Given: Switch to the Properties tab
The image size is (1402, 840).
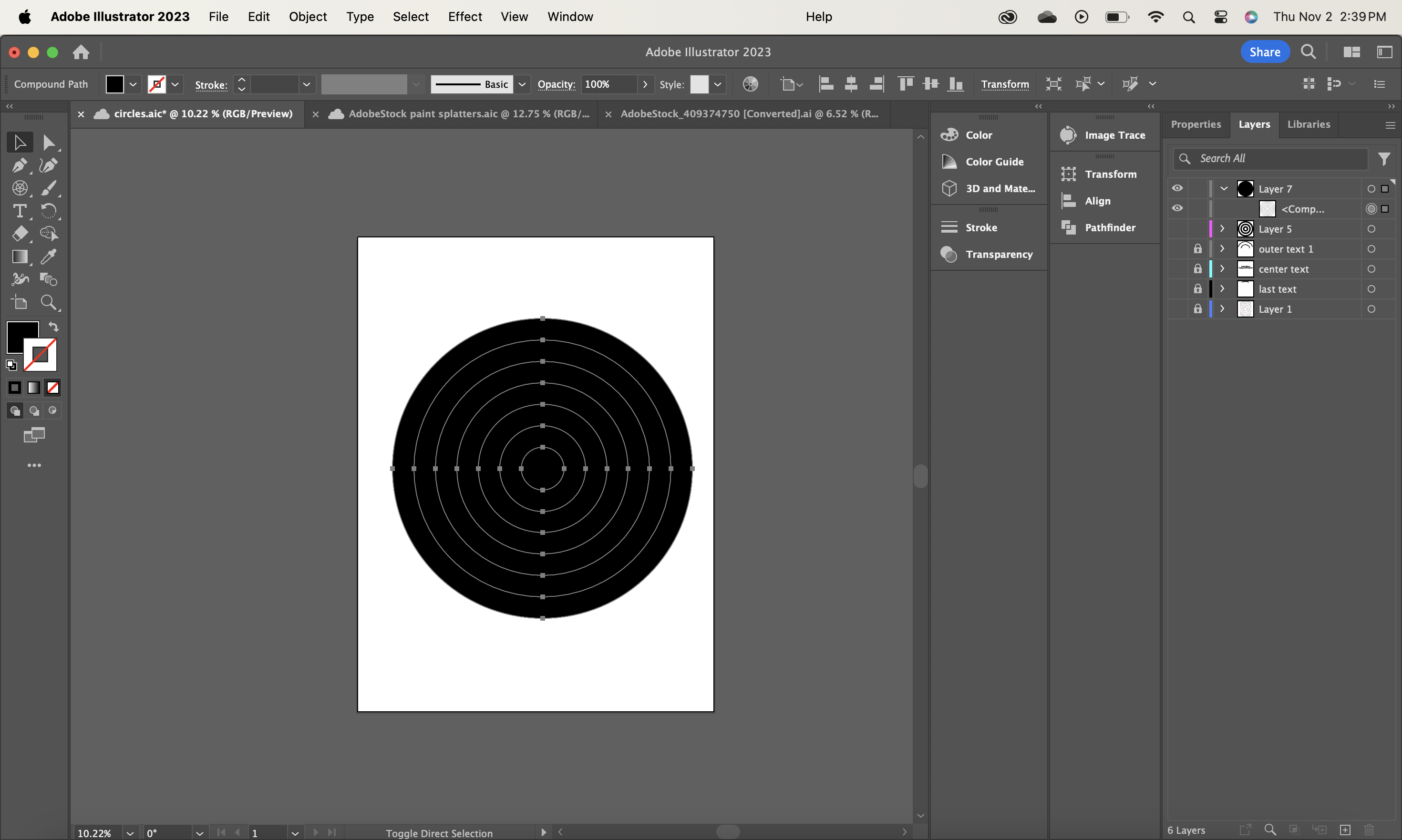Looking at the screenshot, I should point(1196,124).
